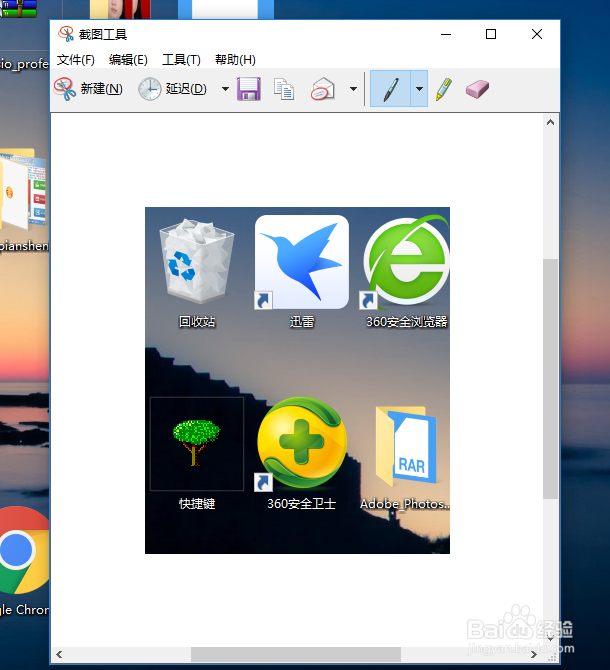Select the Google Chrome desktop icon

[24, 562]
